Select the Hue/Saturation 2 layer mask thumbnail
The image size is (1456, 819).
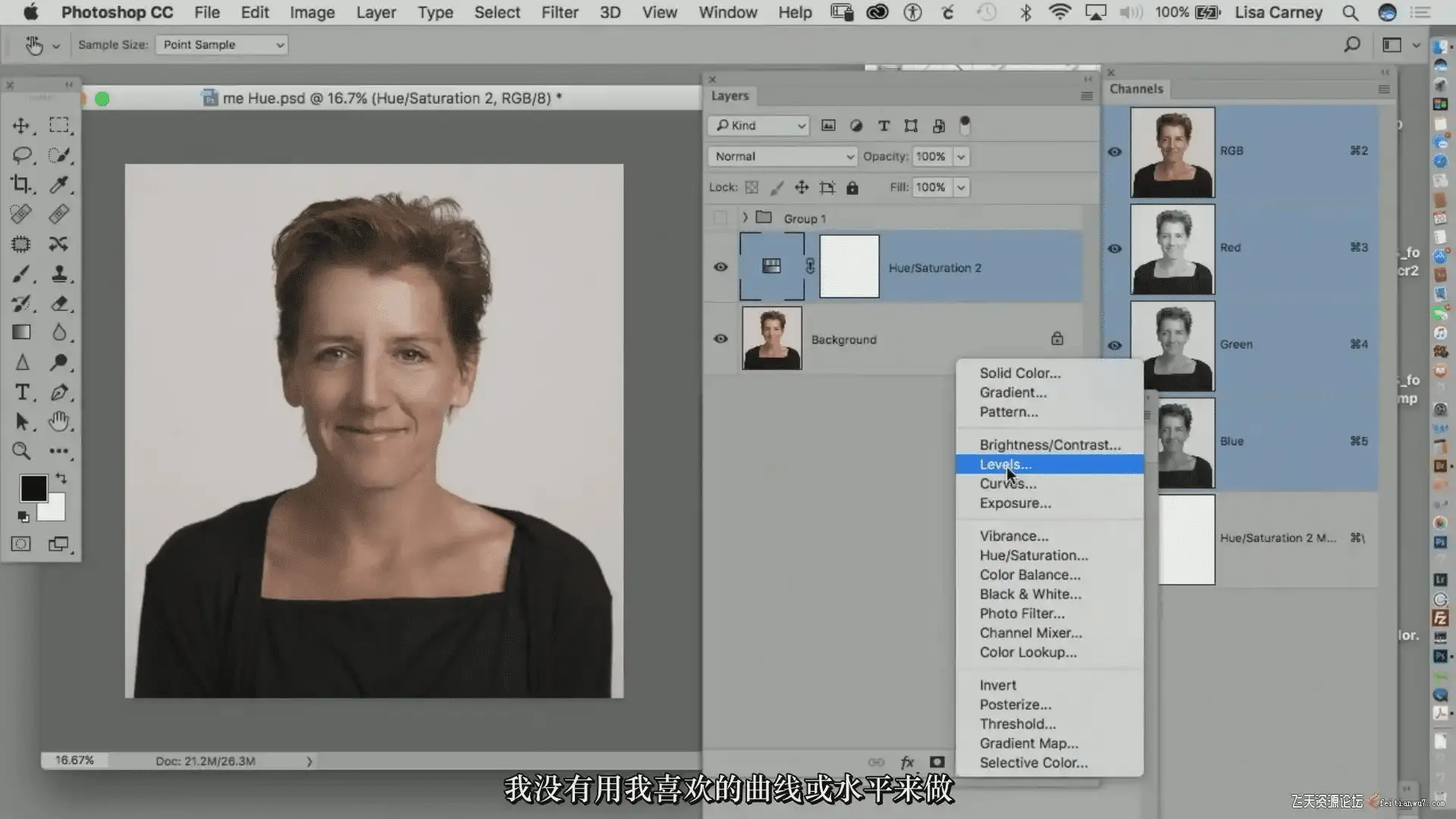(849, 266)
